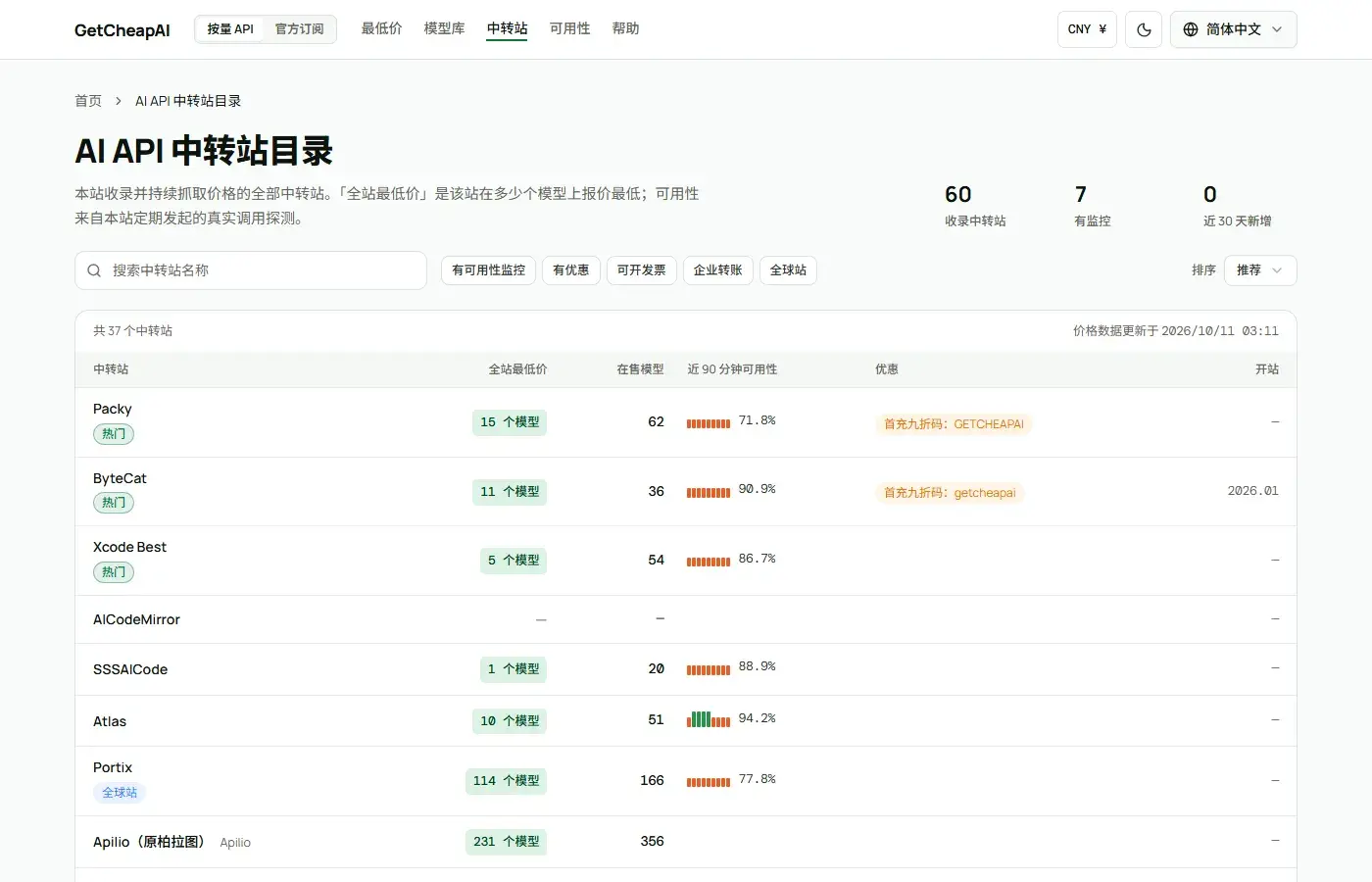The width and height of the screenshot is (1372, 882).
Task: Open the Atlas relay row
Action: click(686, 721)
